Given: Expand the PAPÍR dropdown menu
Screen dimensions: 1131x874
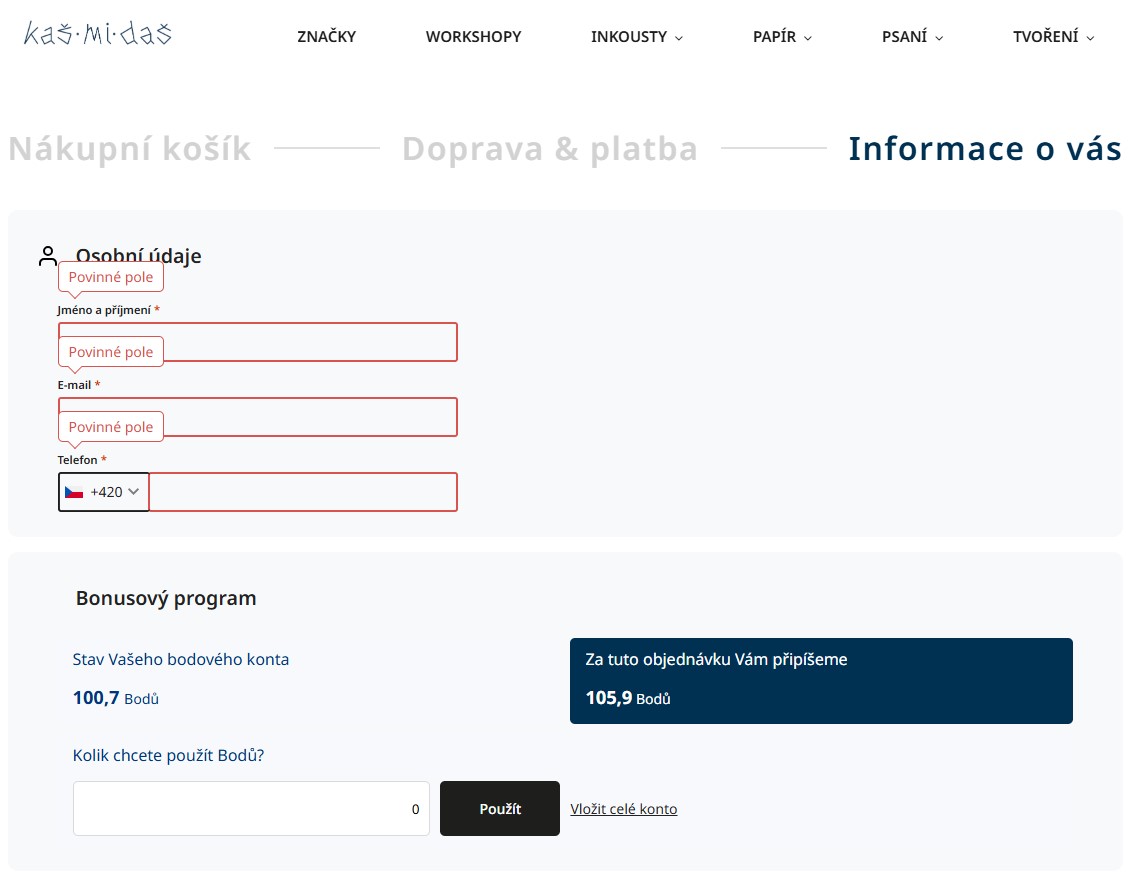Looking at the screenshot, I should [783, 37].
